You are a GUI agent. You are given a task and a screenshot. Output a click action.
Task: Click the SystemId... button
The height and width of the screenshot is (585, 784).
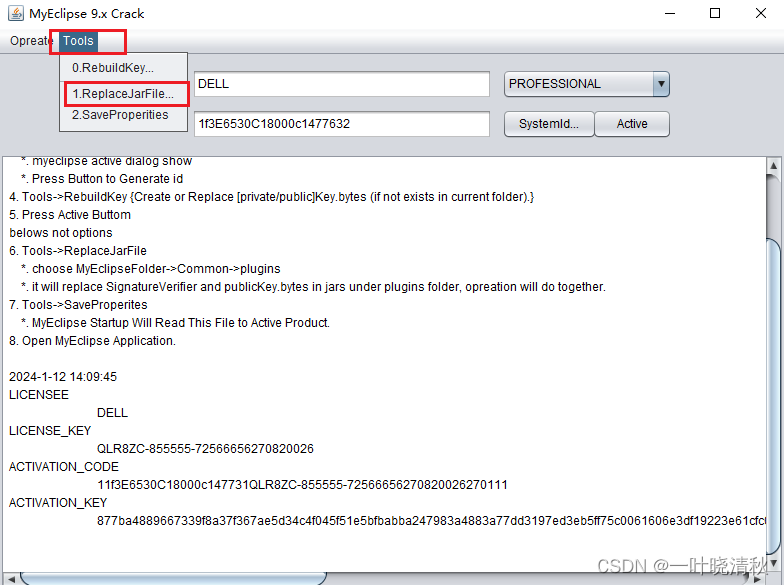(549, 124)
